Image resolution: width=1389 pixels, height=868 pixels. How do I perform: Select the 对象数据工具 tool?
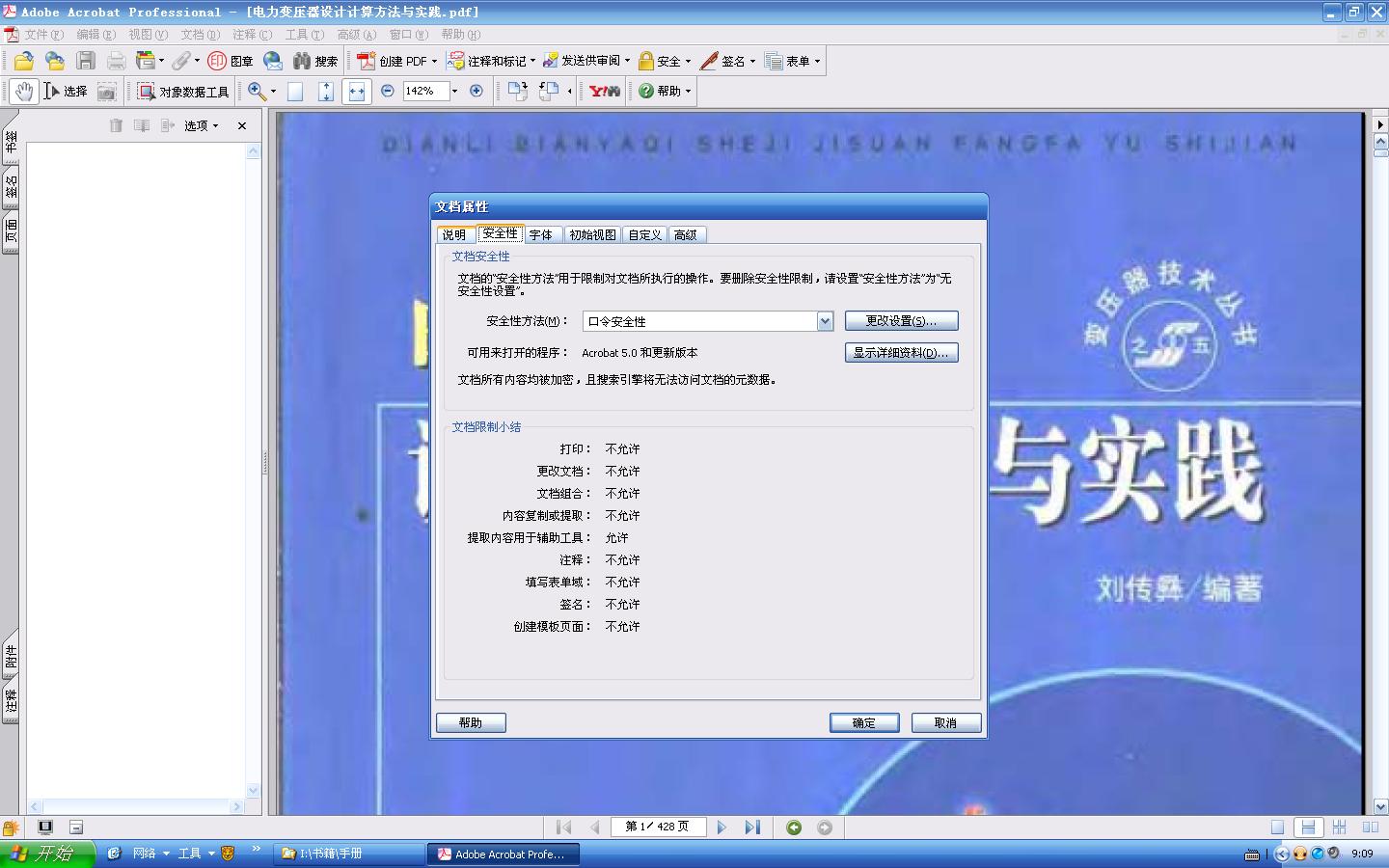[183, 92]
